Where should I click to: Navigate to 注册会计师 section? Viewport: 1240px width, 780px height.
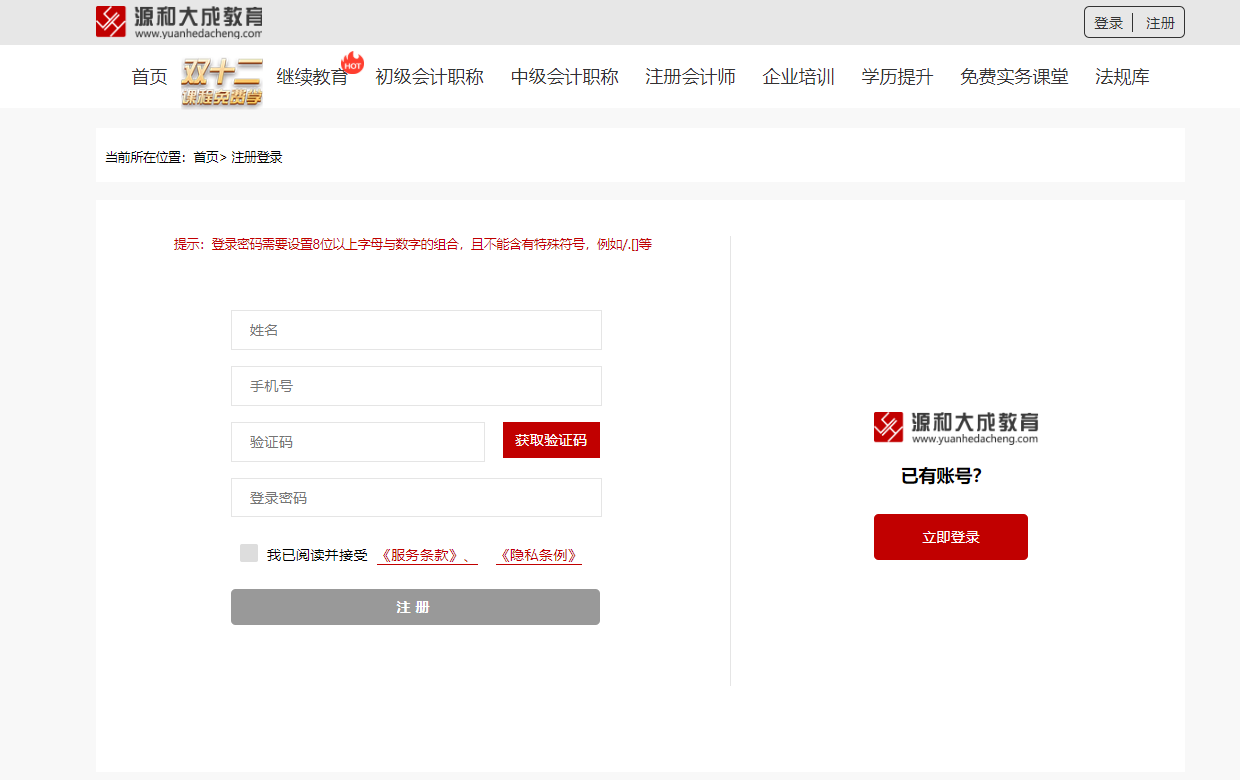point(690,77)
